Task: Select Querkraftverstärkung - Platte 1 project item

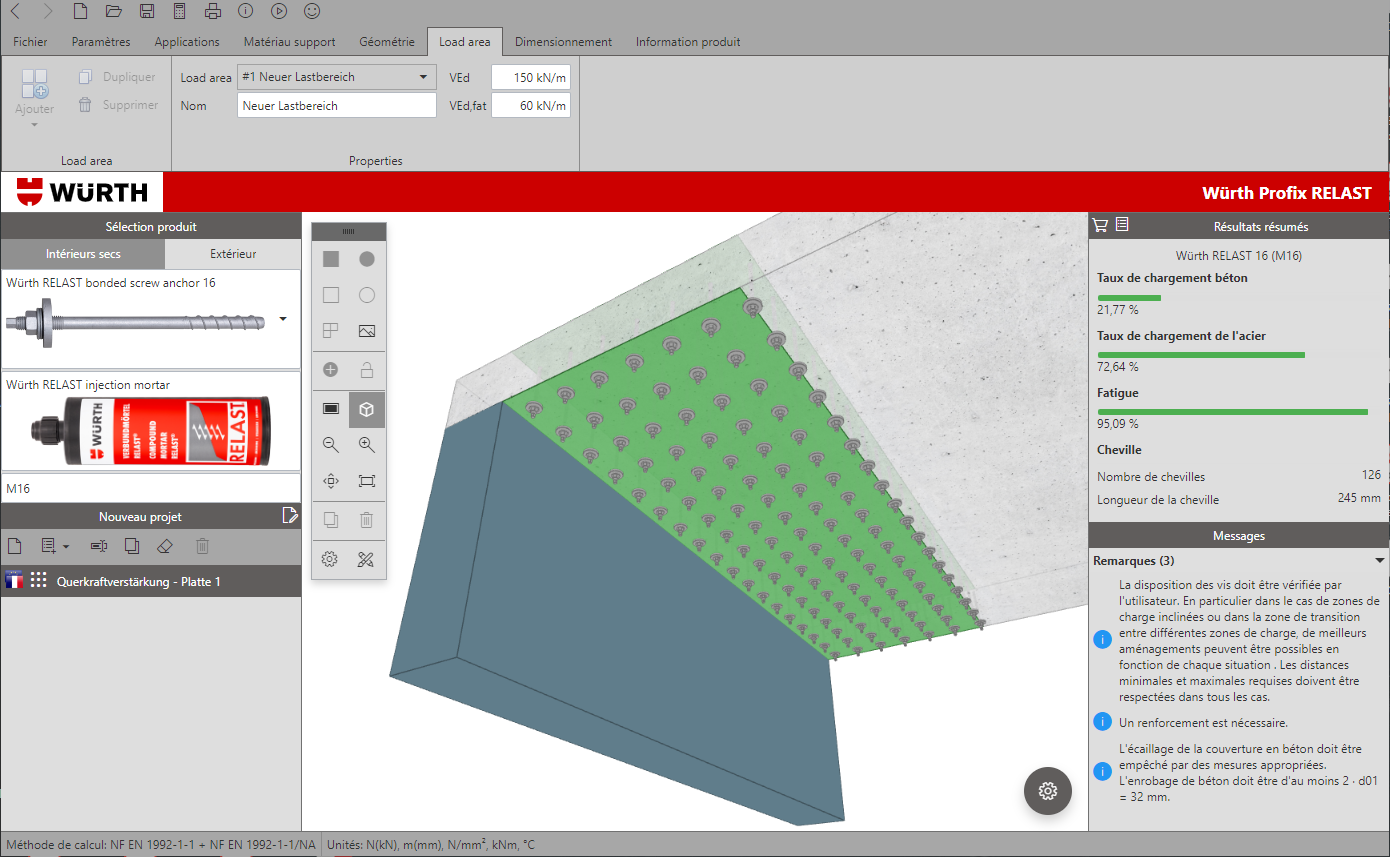Action: tap(151, 581)
